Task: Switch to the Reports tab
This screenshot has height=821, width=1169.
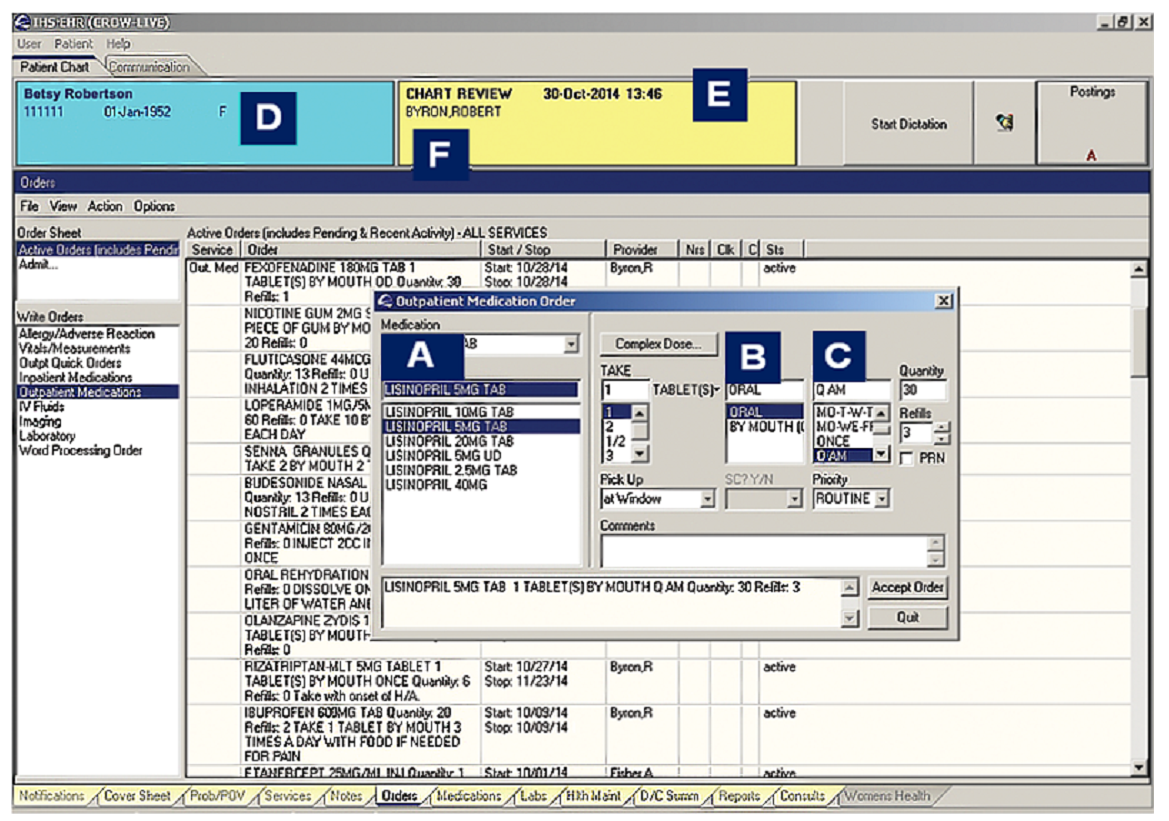Action: (739, 796)
